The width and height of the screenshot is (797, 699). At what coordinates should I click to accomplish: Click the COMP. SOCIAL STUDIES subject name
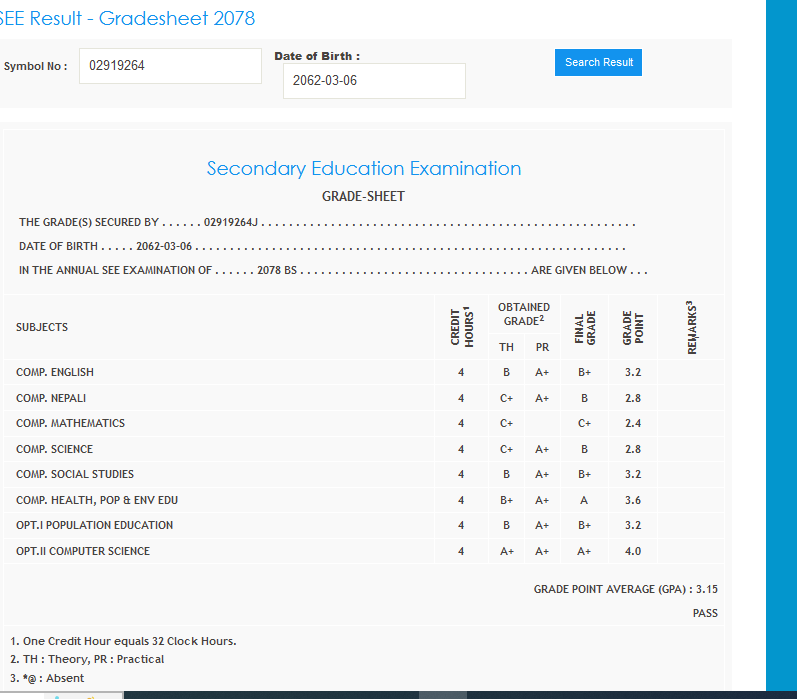click(x=75, y=474)
